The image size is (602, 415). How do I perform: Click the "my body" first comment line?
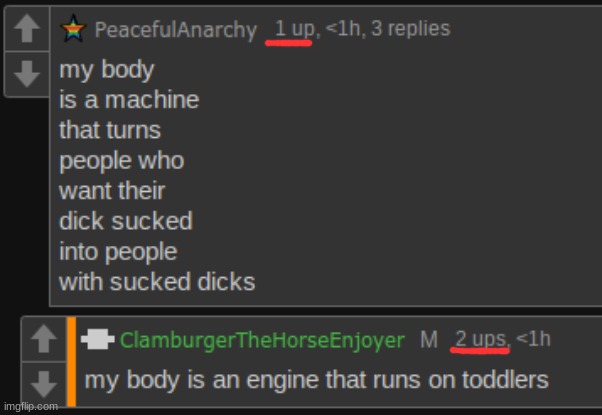click(107, 71)
